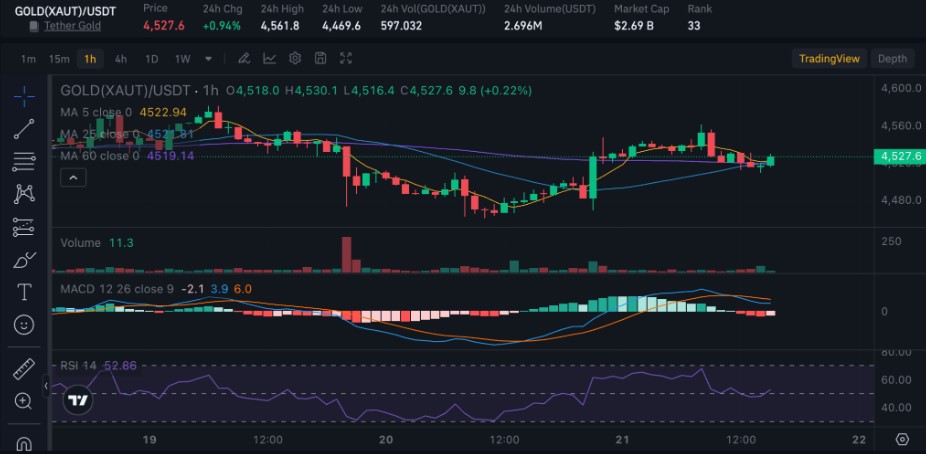The image size is (926, 454).
Task: Click the Rank value 33
Action: pyautogui.click(x=694, y=26)
